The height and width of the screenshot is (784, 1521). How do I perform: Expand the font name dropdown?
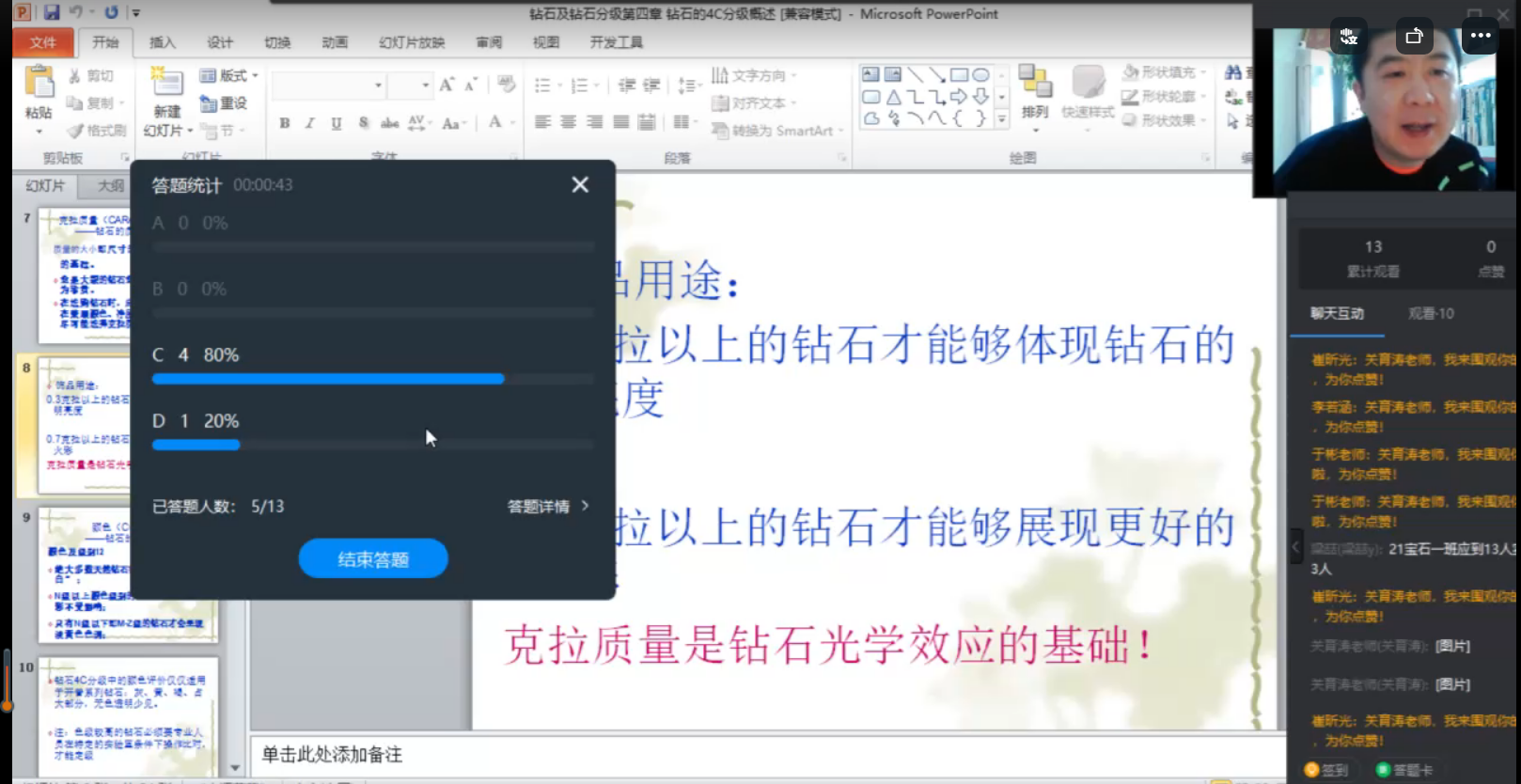point(378,86)
